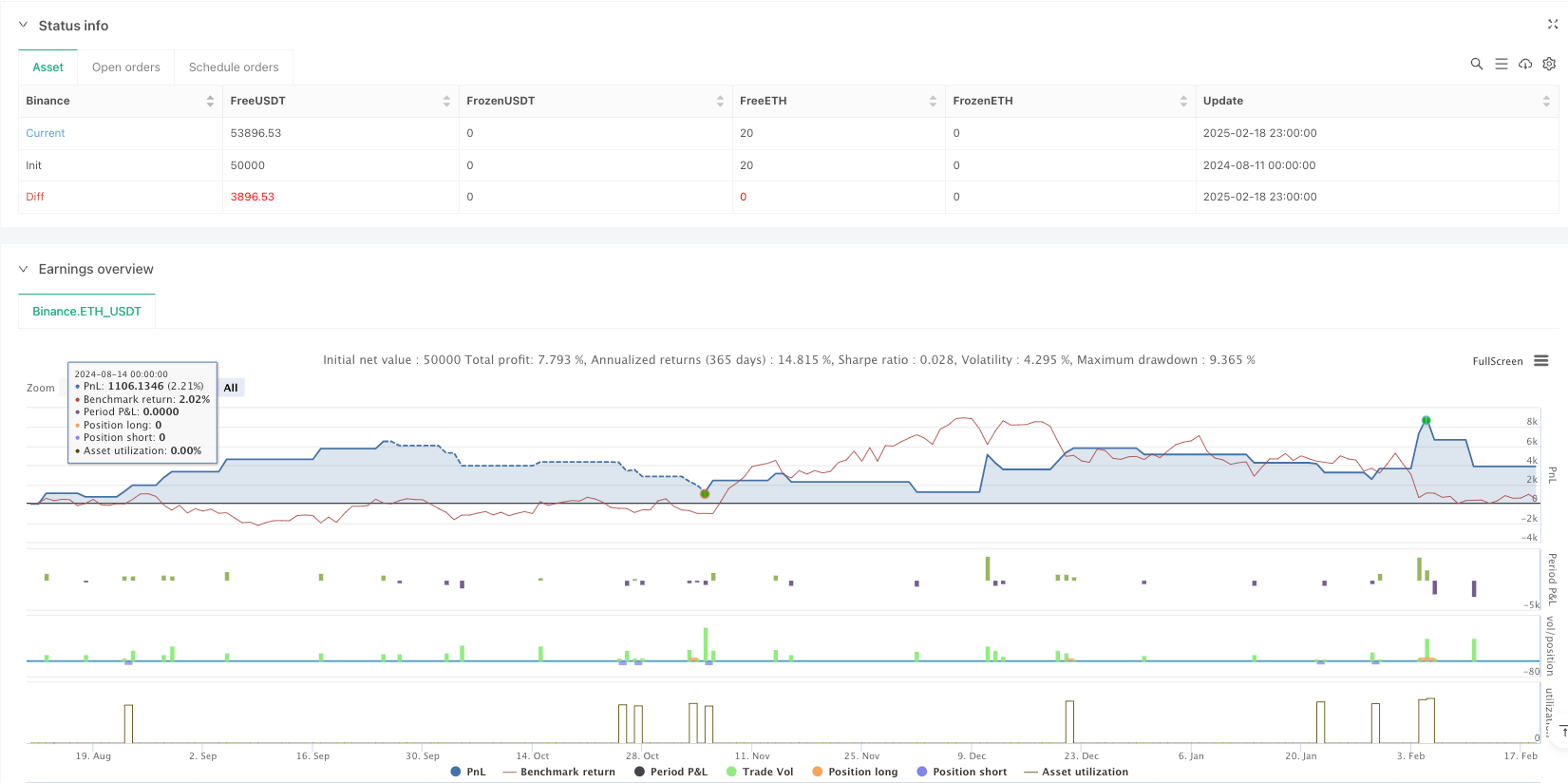
Task: Sort by the FreeETH column arrows
Action: [x=933, y=101]
